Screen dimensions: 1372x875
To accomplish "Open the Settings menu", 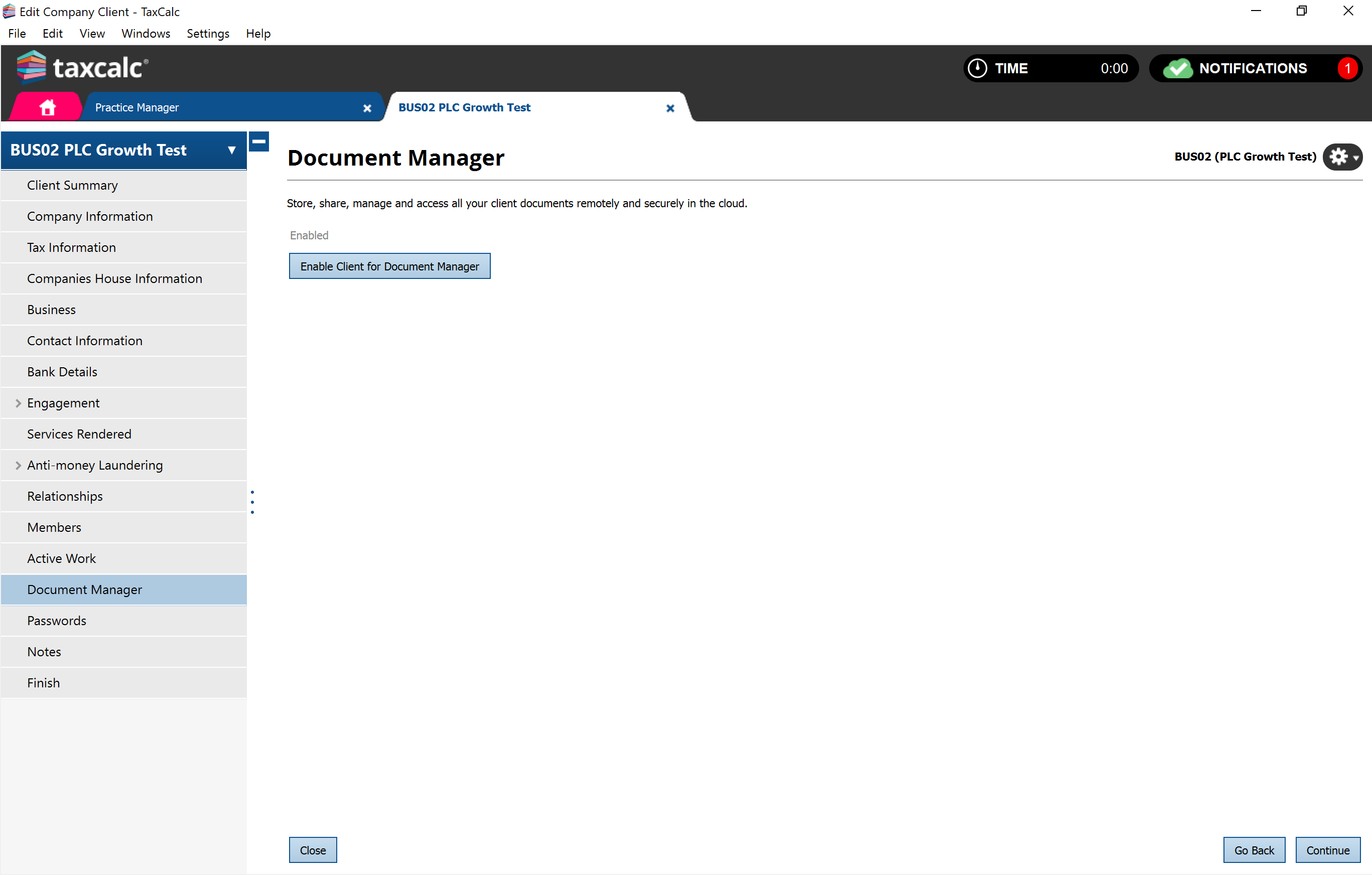I will click(208, 34).
